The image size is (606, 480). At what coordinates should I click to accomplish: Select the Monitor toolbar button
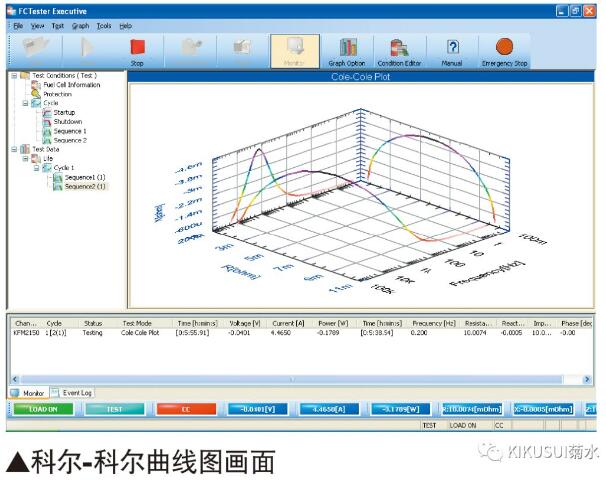pos(294,51)
